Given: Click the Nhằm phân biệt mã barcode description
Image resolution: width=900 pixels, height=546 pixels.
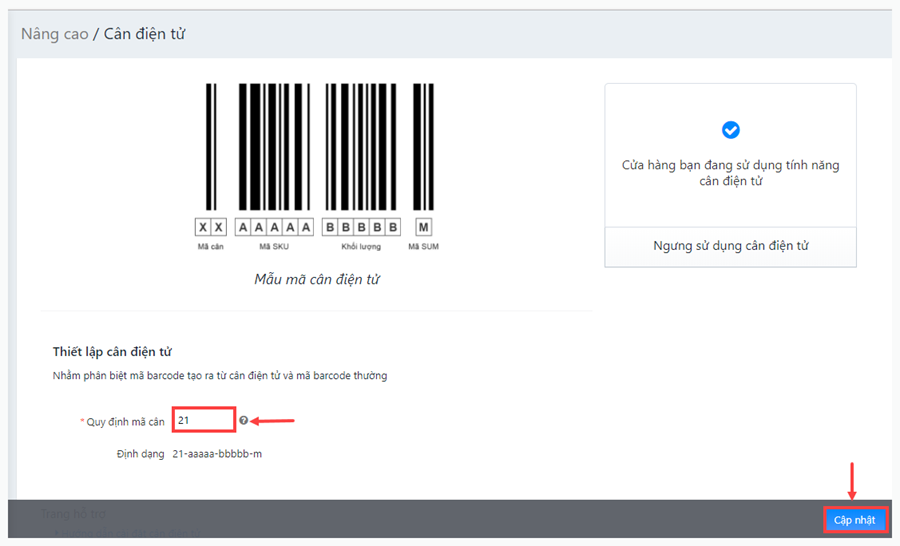Looking at the screenshot, I should pyautogui.click(x=220, y=375).
